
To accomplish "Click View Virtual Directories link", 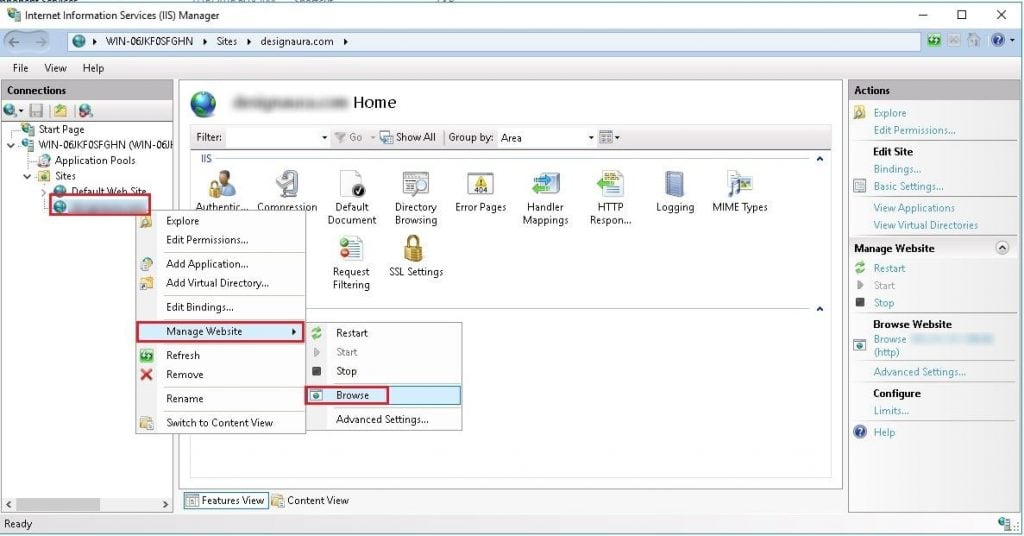I will click(925, 225).
